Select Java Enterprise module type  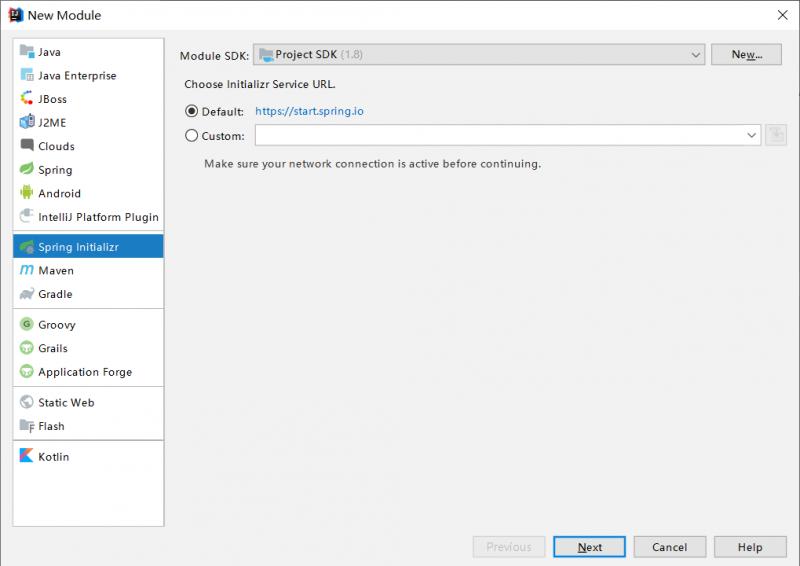point(77,75)
